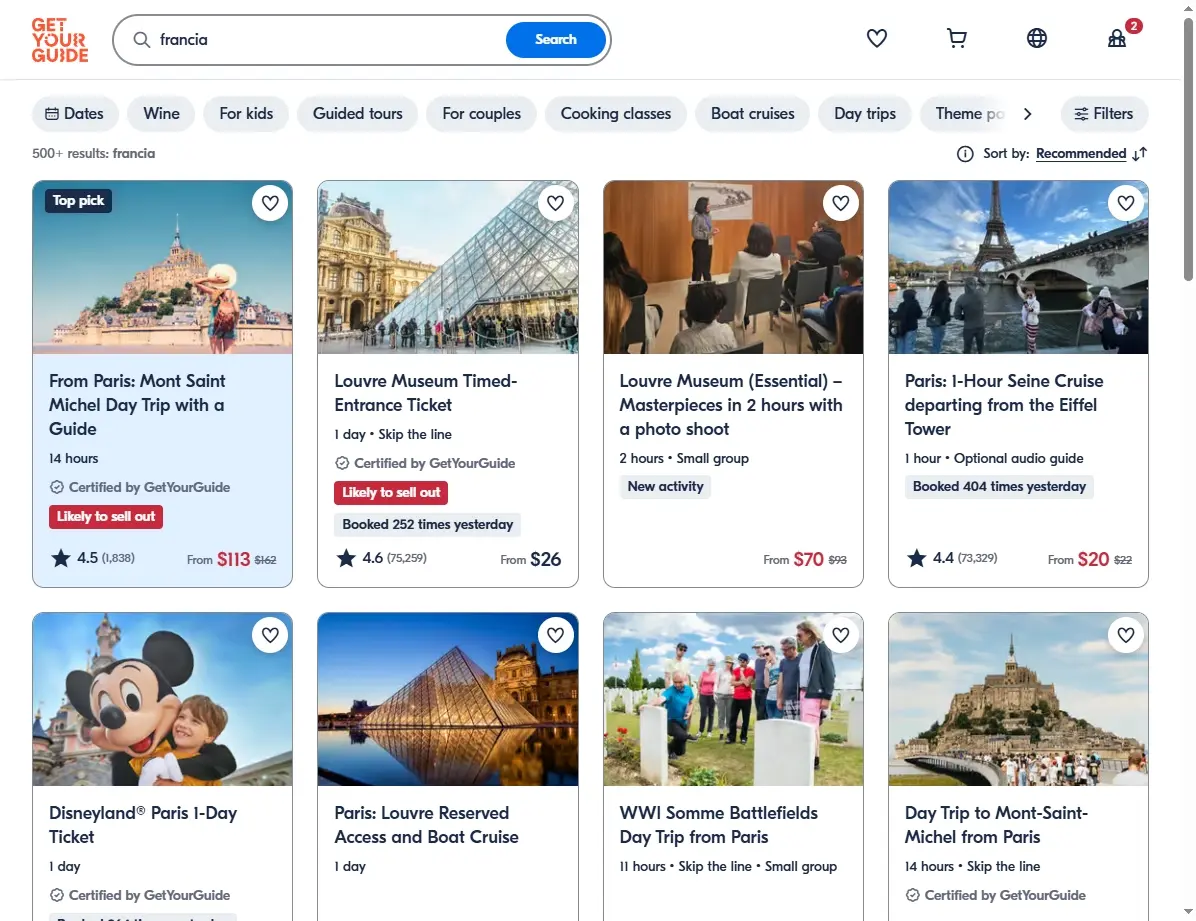The width and height of the screenshot is (1196, 921).
Task: Click the Top pick badge
Action: tap(79, 201)
